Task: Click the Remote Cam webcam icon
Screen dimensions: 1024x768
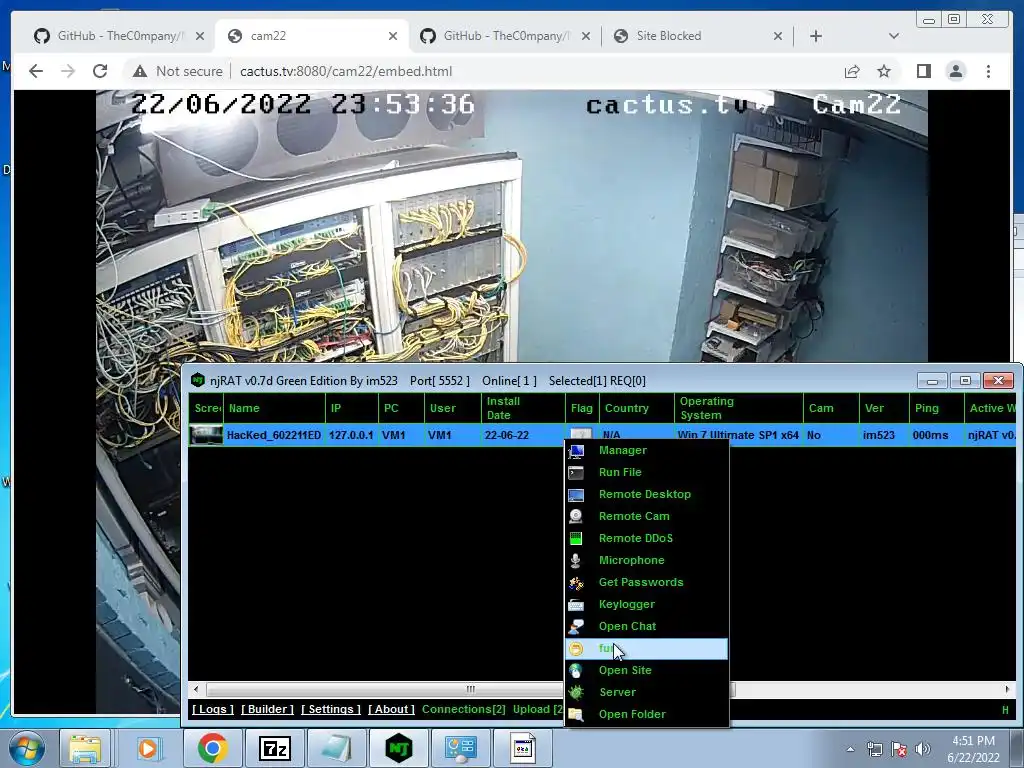Action: (576, 517)
